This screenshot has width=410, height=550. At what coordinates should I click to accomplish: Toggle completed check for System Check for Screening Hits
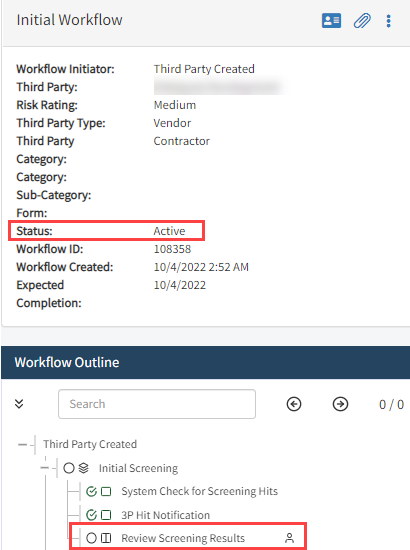pyautogui.click(x=91, y=491)
